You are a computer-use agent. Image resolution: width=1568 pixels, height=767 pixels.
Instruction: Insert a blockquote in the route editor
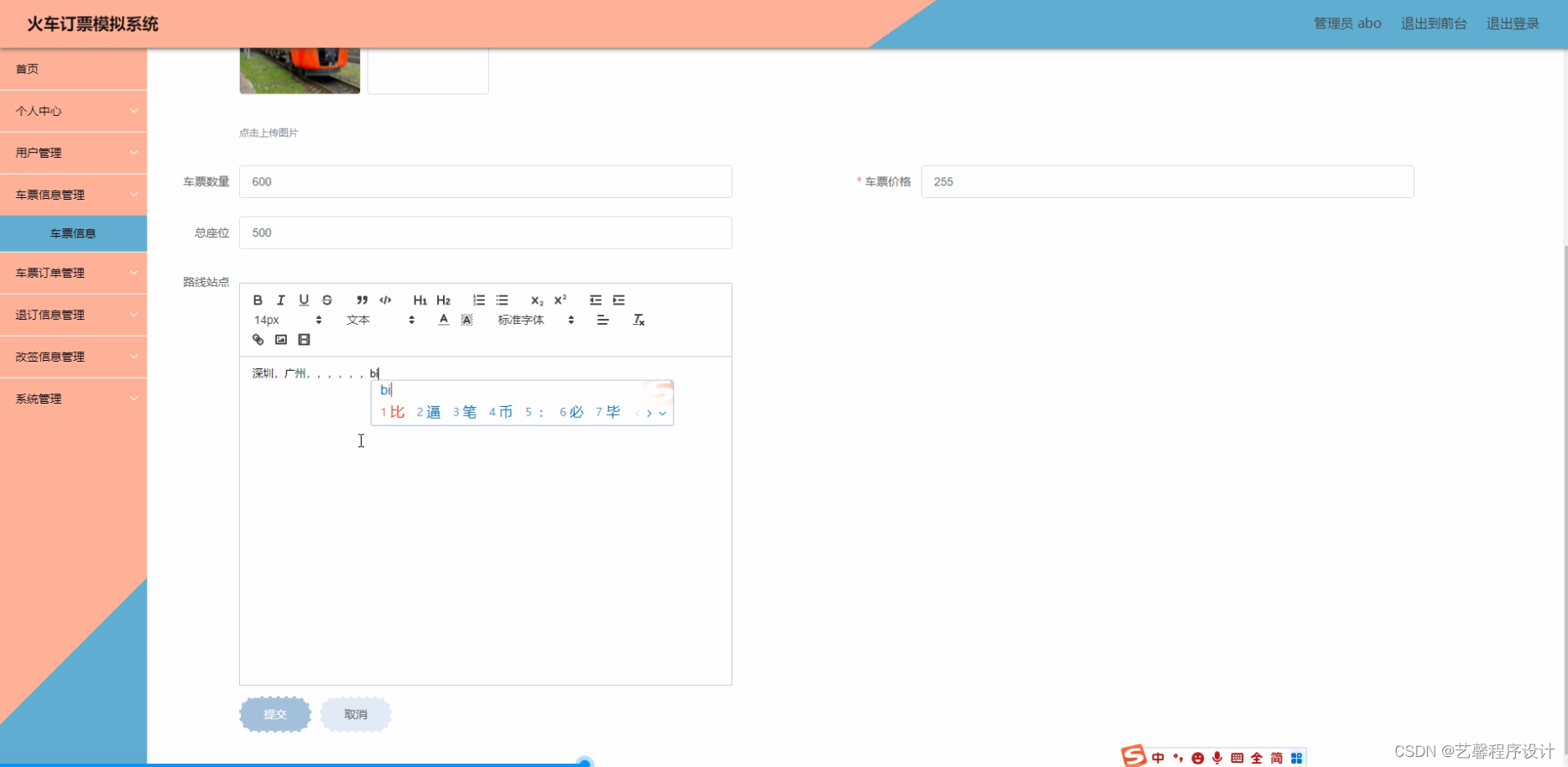(362, 300)
